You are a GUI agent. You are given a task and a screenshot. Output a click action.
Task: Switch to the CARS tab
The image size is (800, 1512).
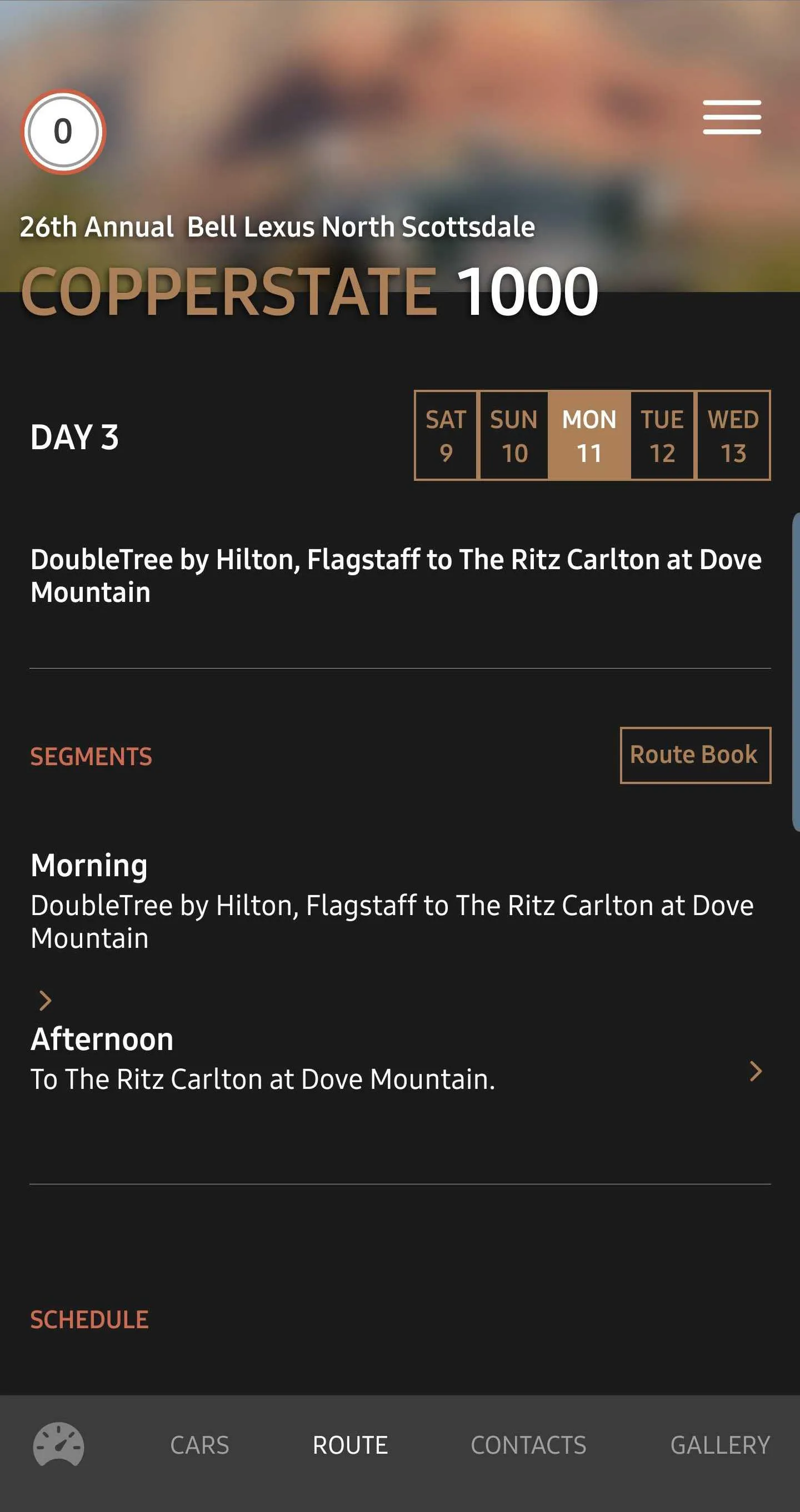199,1445
